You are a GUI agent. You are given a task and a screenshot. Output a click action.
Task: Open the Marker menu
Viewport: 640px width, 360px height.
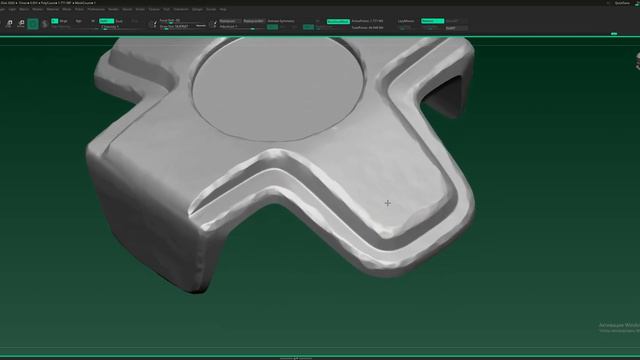(38, 9)
